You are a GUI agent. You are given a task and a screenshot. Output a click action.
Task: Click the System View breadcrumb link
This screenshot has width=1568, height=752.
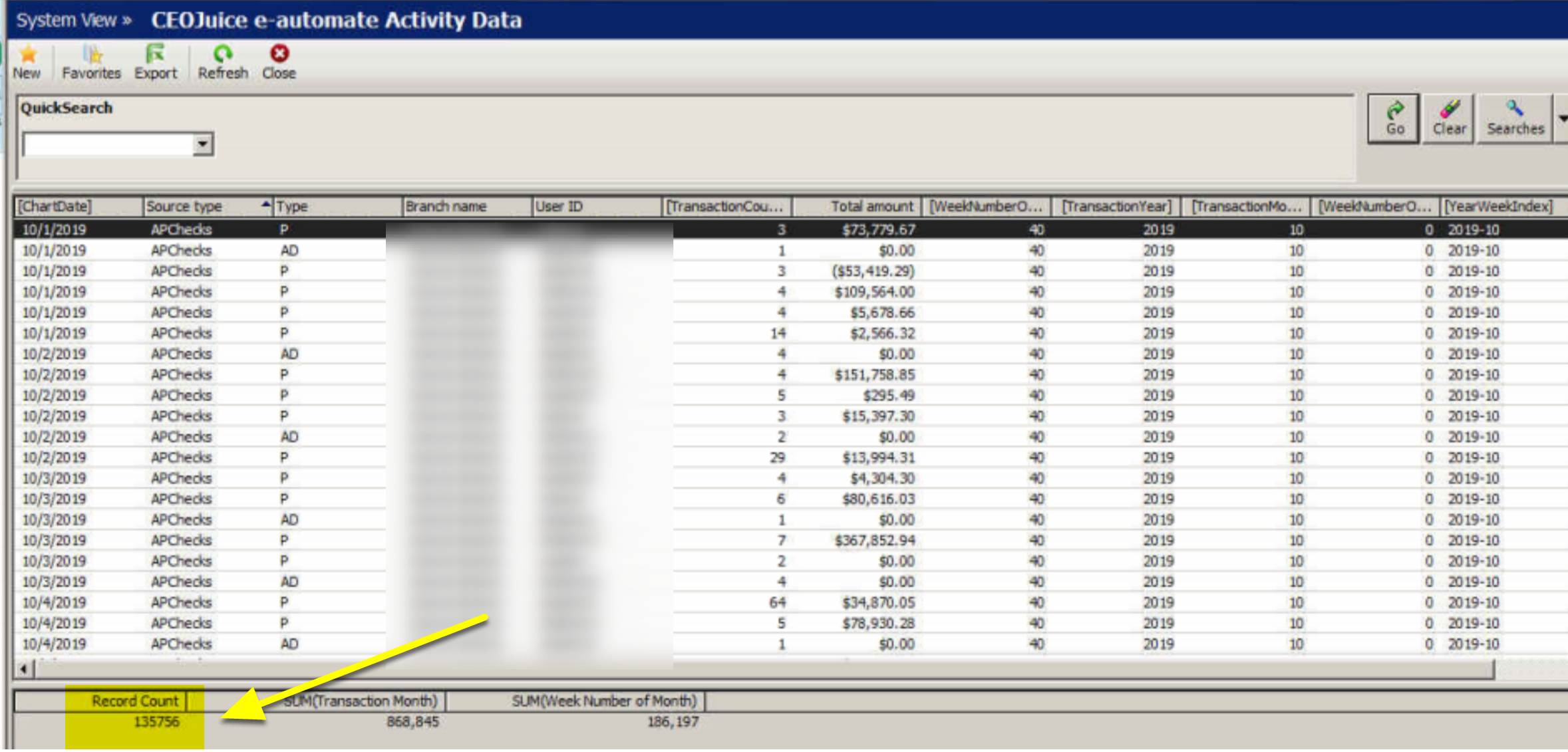coord(74,20)
